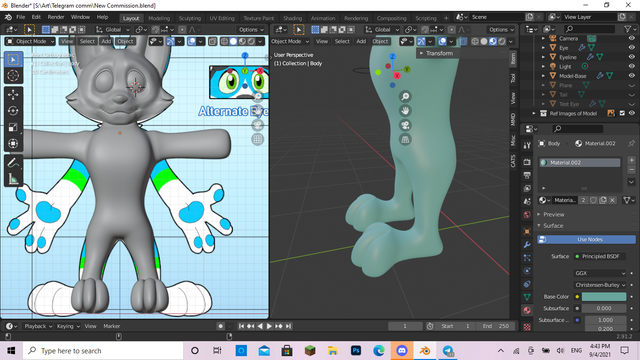Select the Move tool in left toolbar
Viewport: 640px width, 360px height.
coord(13,95)
